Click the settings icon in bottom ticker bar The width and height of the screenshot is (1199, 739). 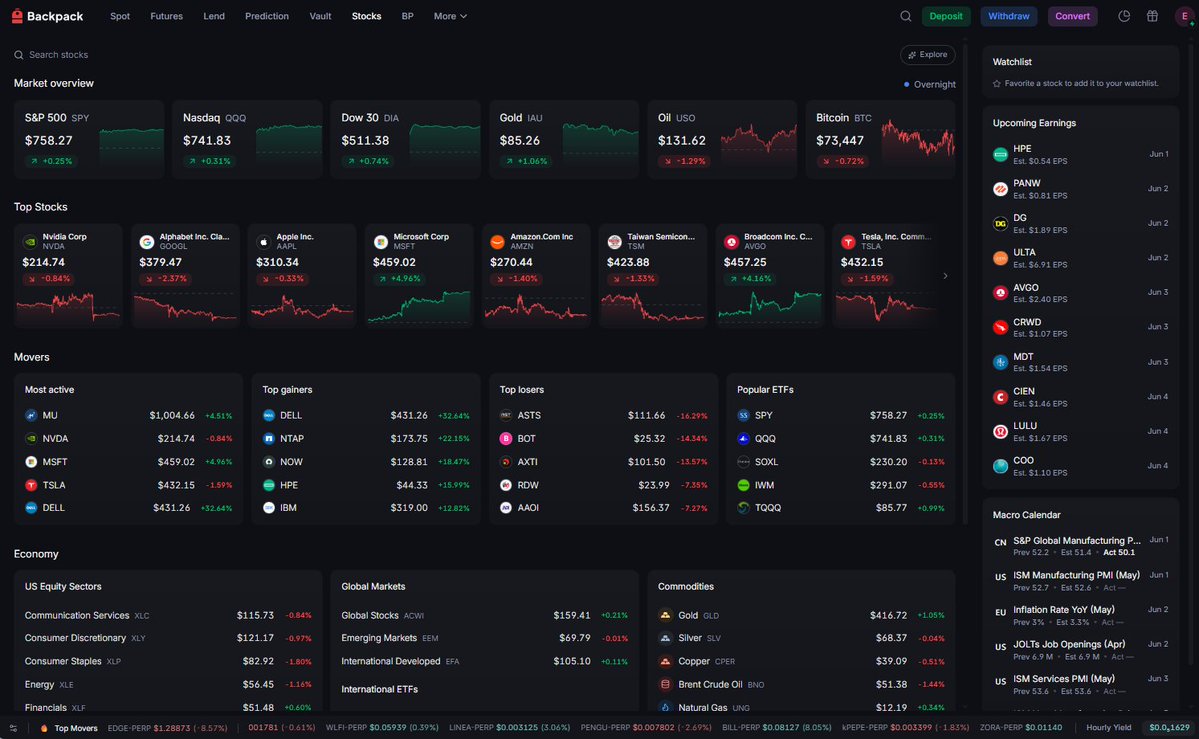click(13, 728)
